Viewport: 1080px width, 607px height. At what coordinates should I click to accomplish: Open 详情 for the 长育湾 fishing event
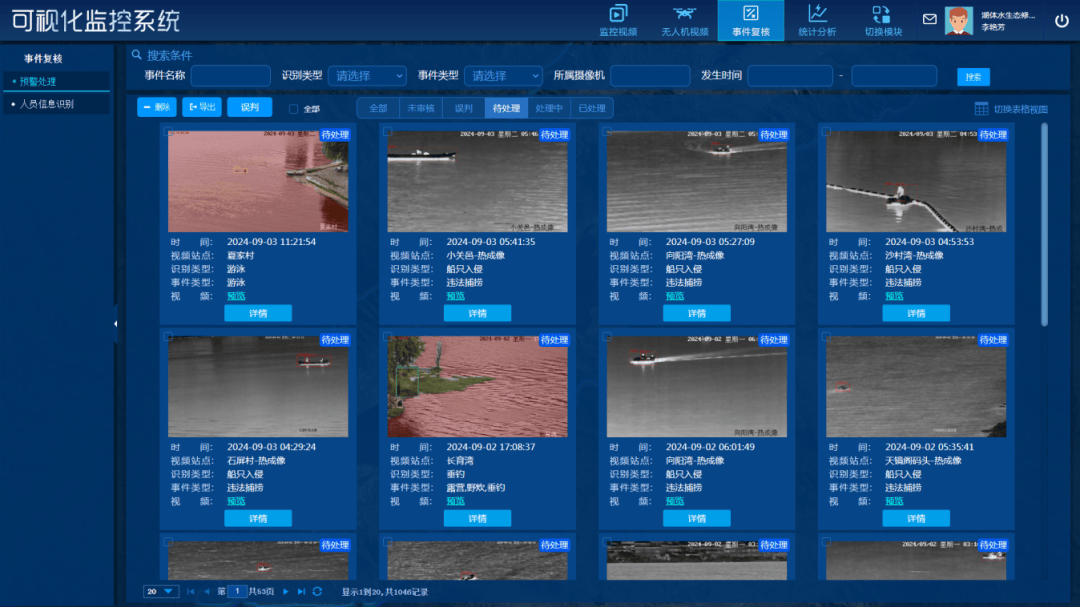[477, 519]
